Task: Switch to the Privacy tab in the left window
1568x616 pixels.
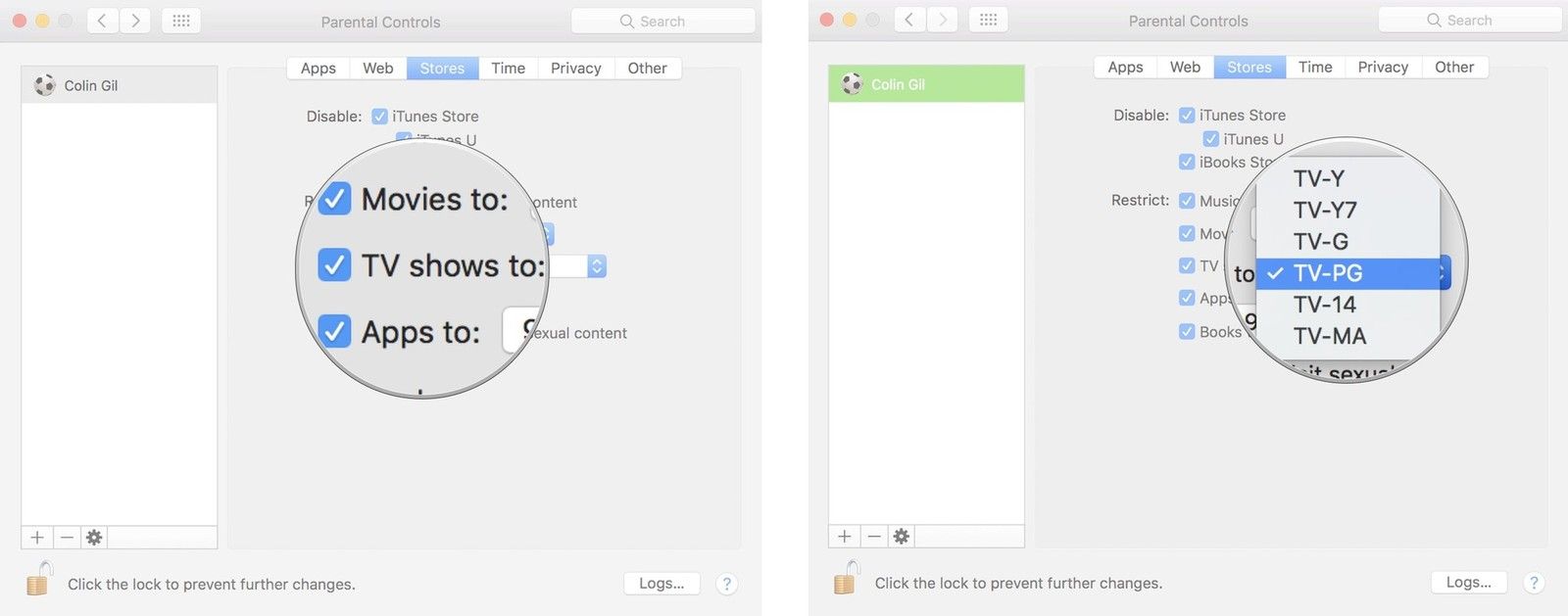Action: (575, 69)
